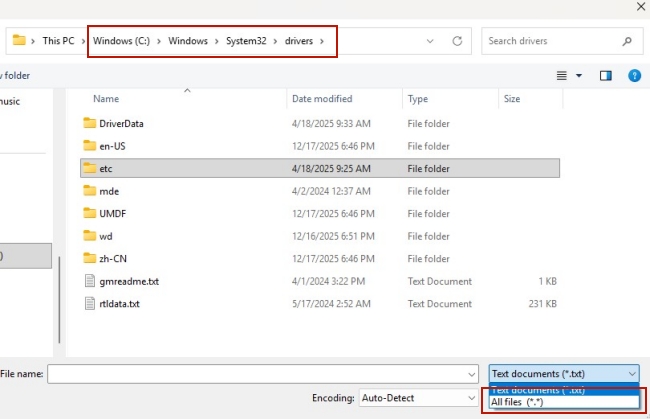Viewport: 650px width, 419px height.
Task: Click the wd date 12/16/2025 6:51 PM
Action: (333, 236)
